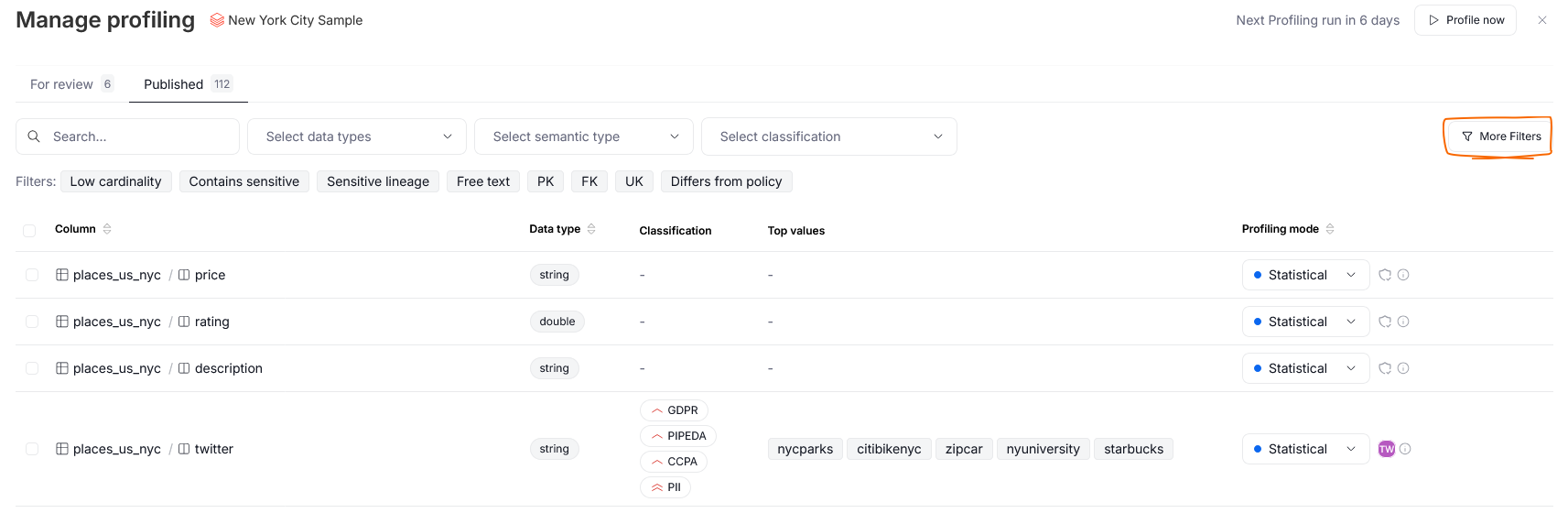This screenshot has height=513, width=1568.
Task: Click the table icon in twitter row
Action: 62,449
